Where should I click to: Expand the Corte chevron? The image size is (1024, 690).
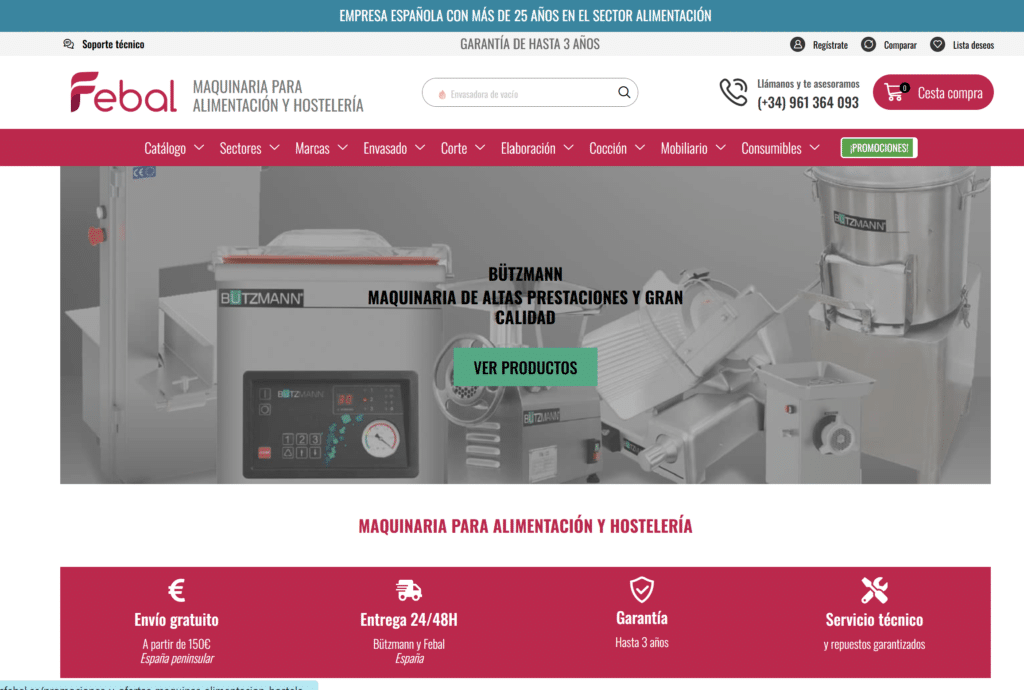coord(480,148)
